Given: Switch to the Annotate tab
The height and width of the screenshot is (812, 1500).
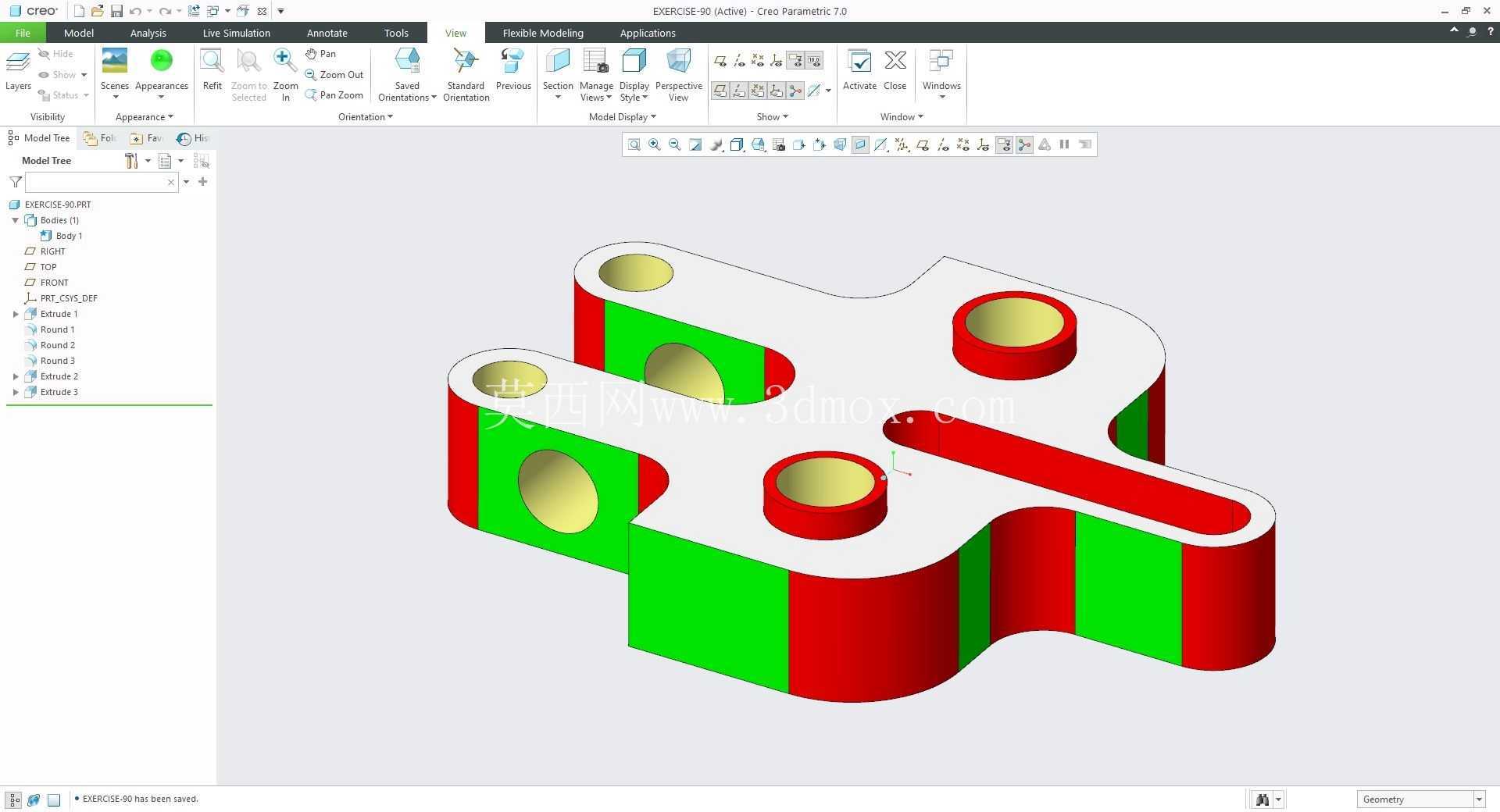Looking at the screenshot, I should (327, 33).
